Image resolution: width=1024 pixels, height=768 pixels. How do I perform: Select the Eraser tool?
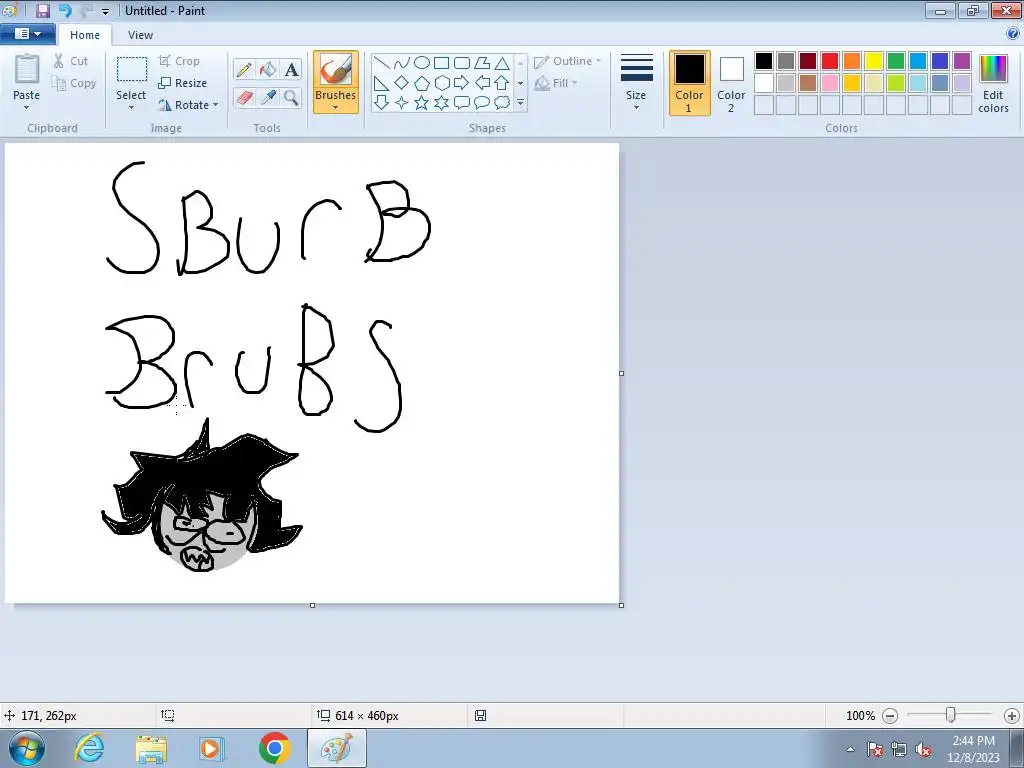click(244, 98)
